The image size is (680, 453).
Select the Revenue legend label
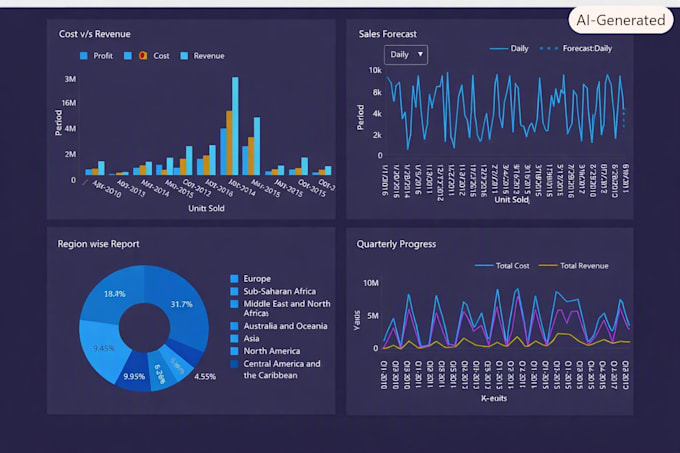(x=209, y=56)
